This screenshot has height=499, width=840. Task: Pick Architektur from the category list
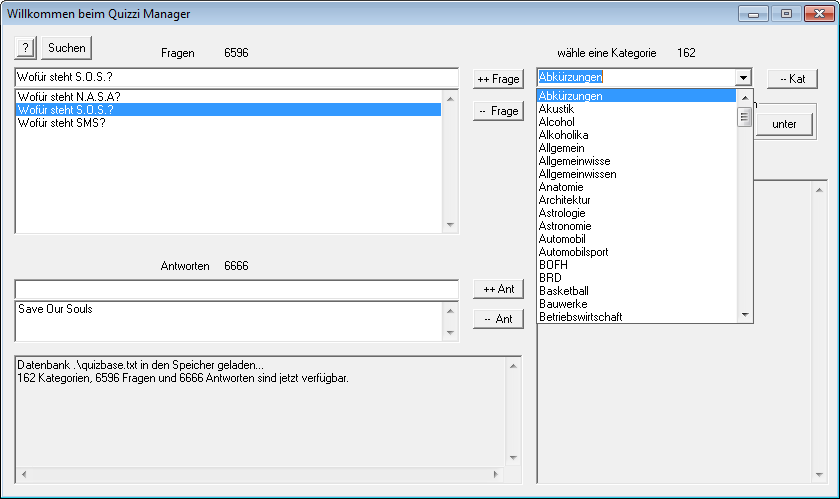[565, 200]
